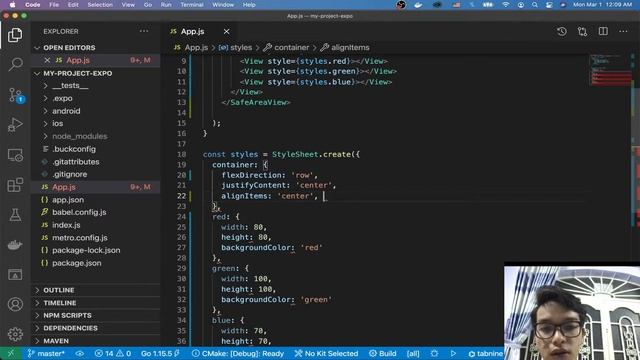Screen dimensions: 640x360
Task: Close the App.js editor tab
Action: point(227,31)
